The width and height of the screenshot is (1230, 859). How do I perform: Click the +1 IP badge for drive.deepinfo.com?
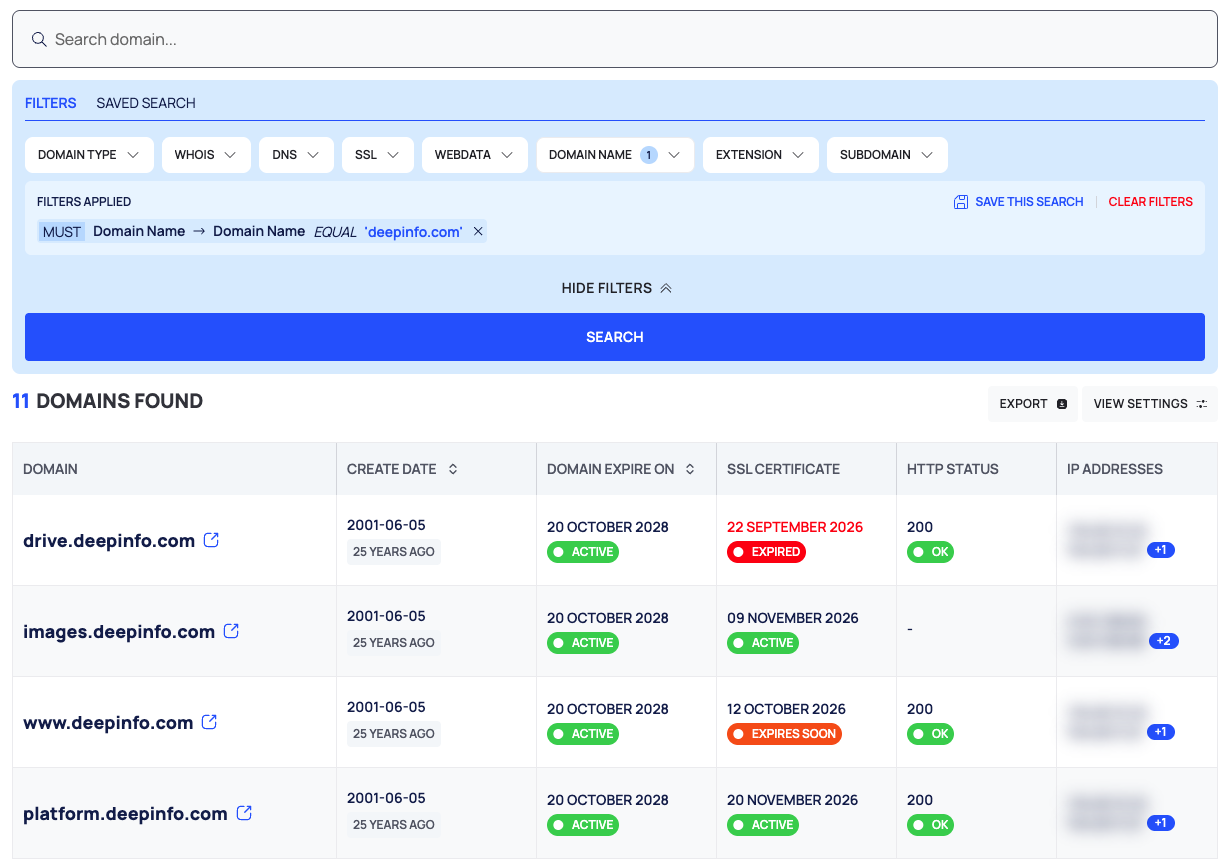click(x=1161, y=550)
